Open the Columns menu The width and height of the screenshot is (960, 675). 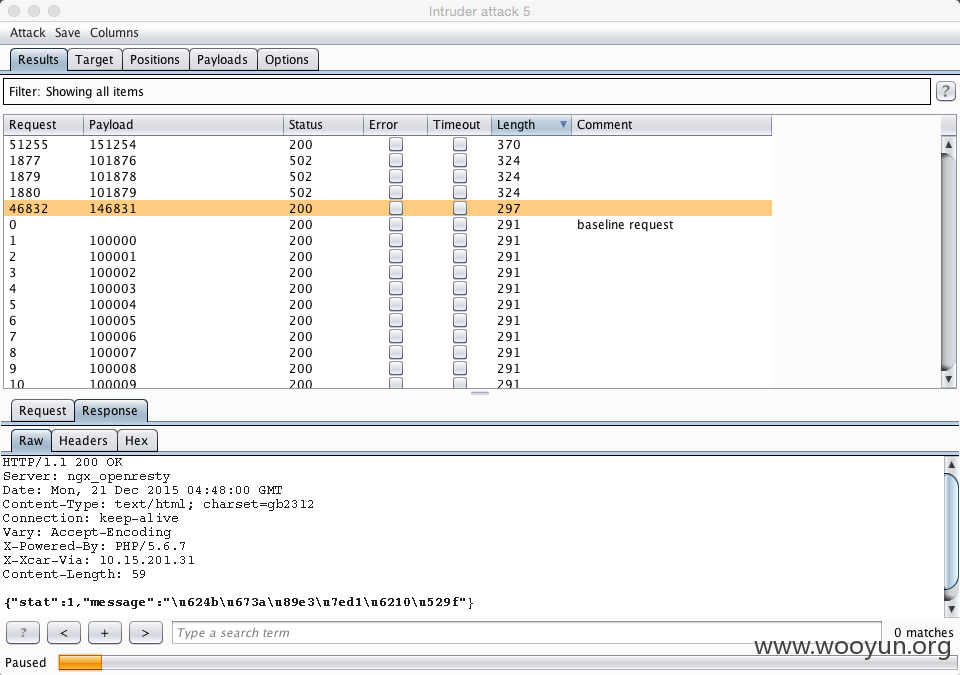pos(114,32)
